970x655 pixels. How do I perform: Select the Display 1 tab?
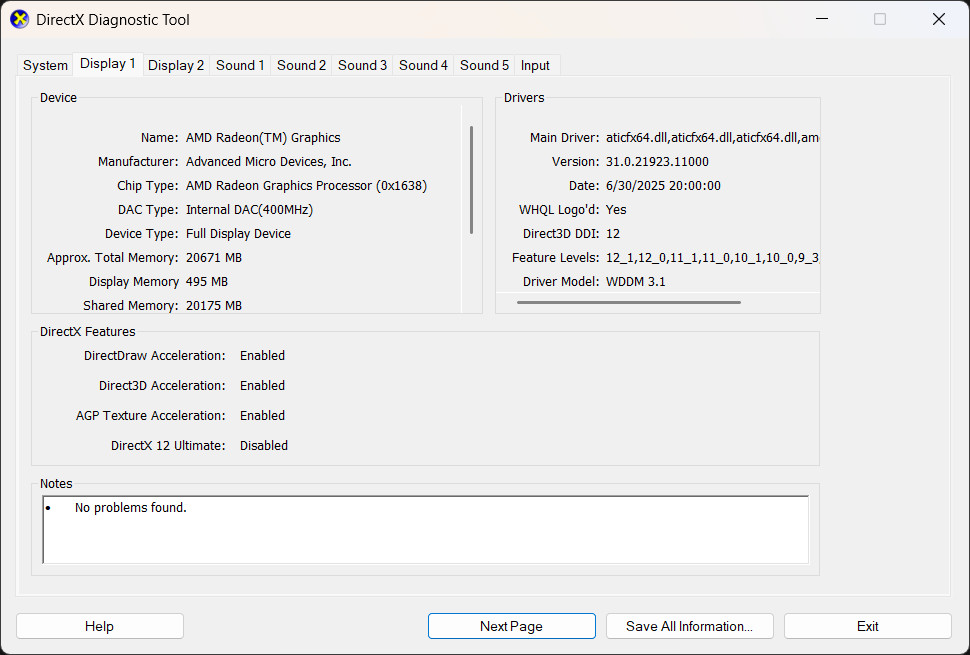[108, 64]
